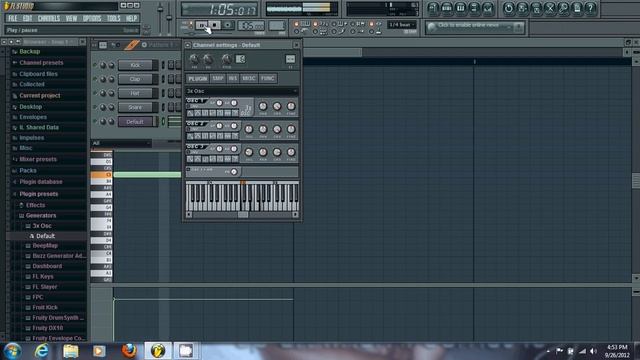Select the Clap channel button

(x=135, y=79)
